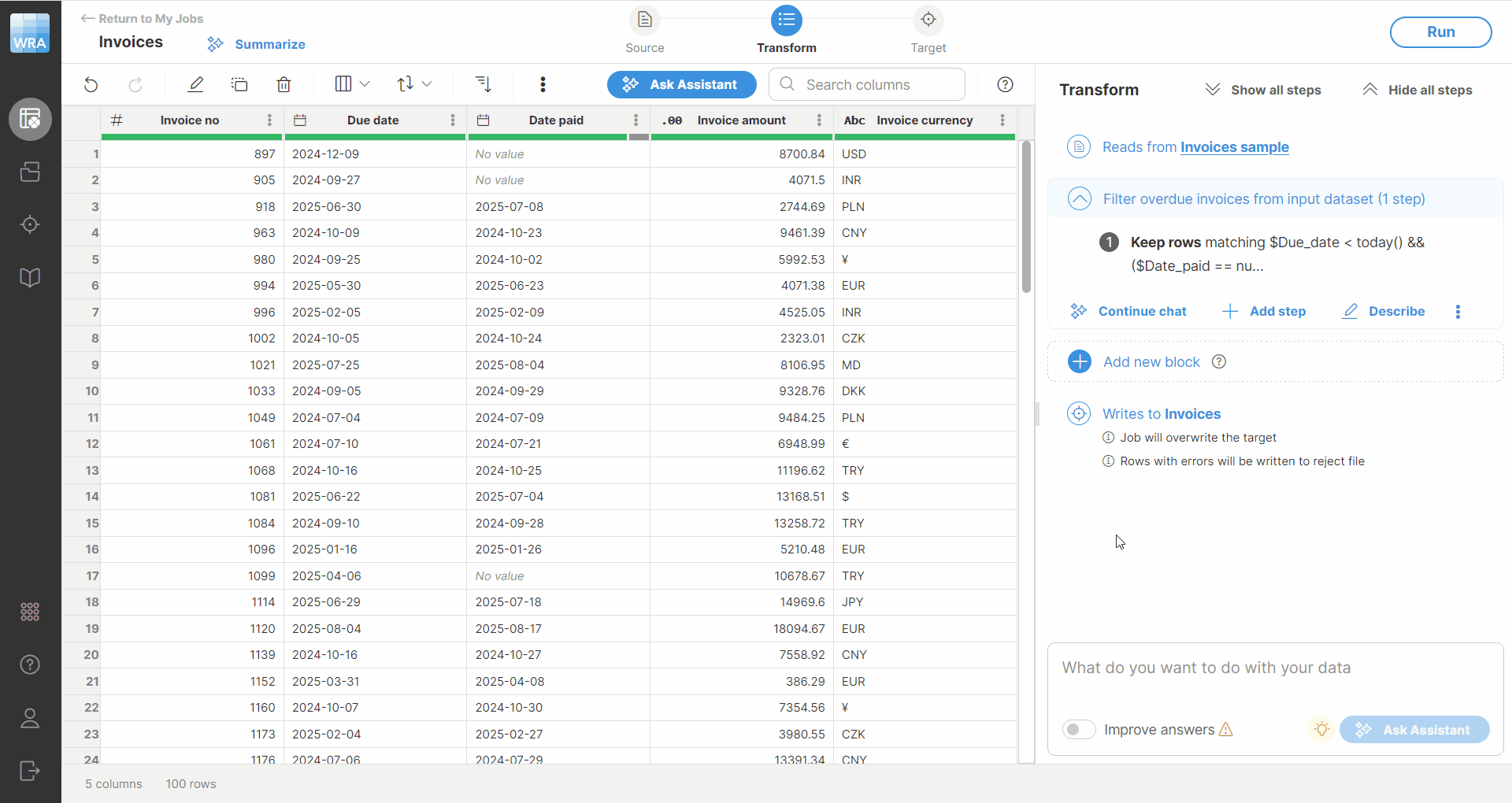1512x803 pixels.
Task: Open the apps grid icon in sidebar
Action: pyautogui.click(x=30, y=612)
